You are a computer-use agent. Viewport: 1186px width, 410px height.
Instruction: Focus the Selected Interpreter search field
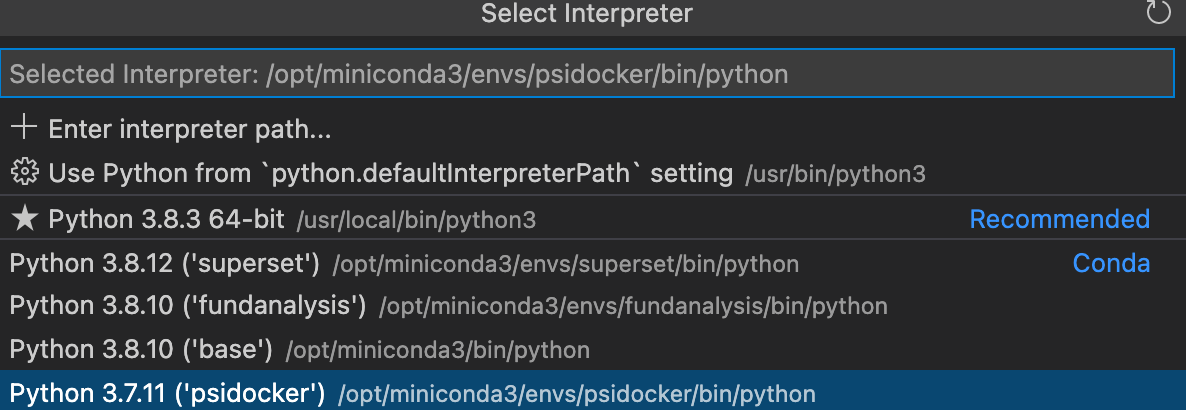(x=587, y=74)
